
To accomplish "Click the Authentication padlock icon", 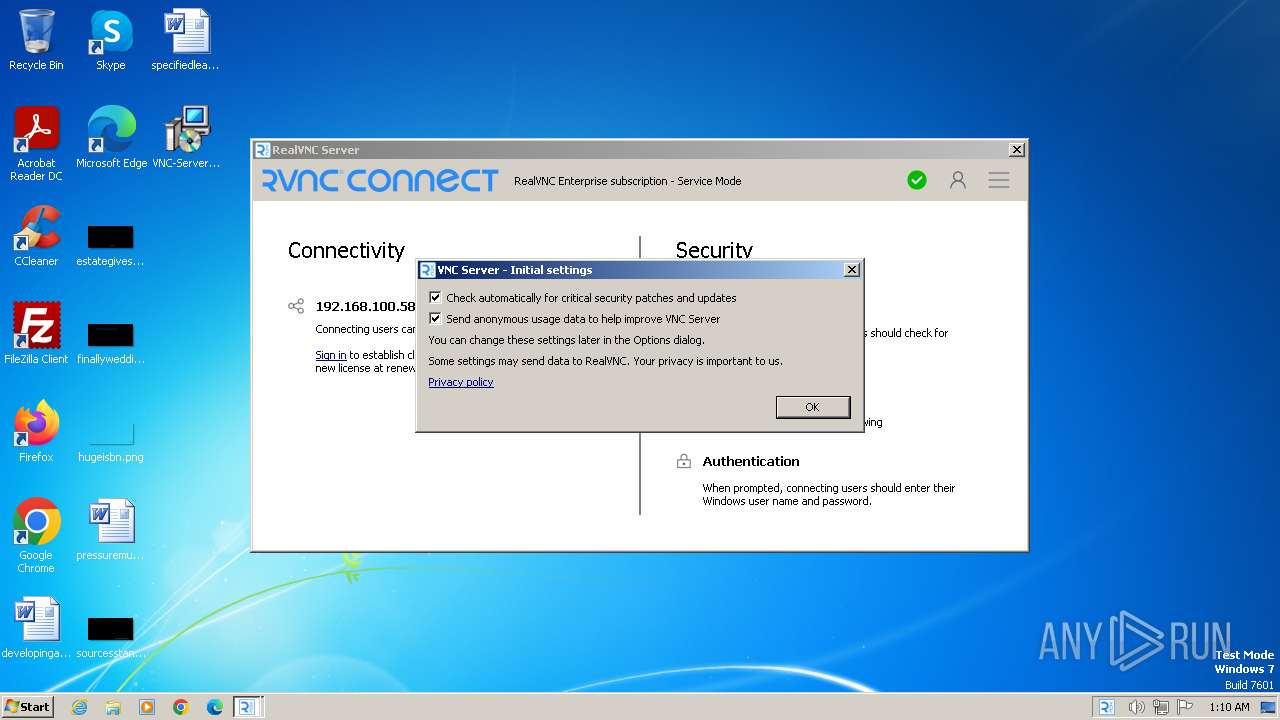I will click(x=684, y=461).
